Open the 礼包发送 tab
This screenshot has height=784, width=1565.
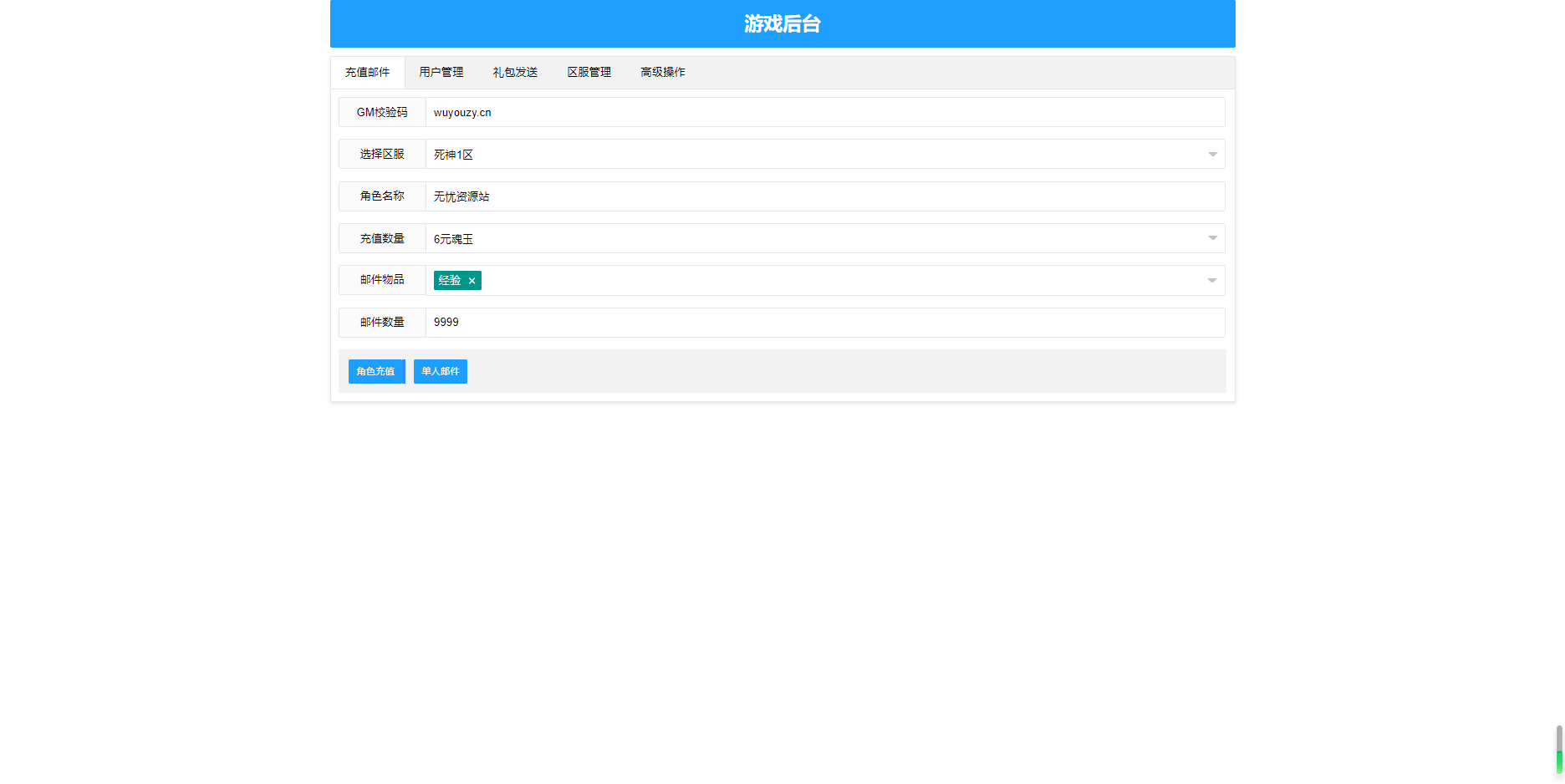coord(515,73)
